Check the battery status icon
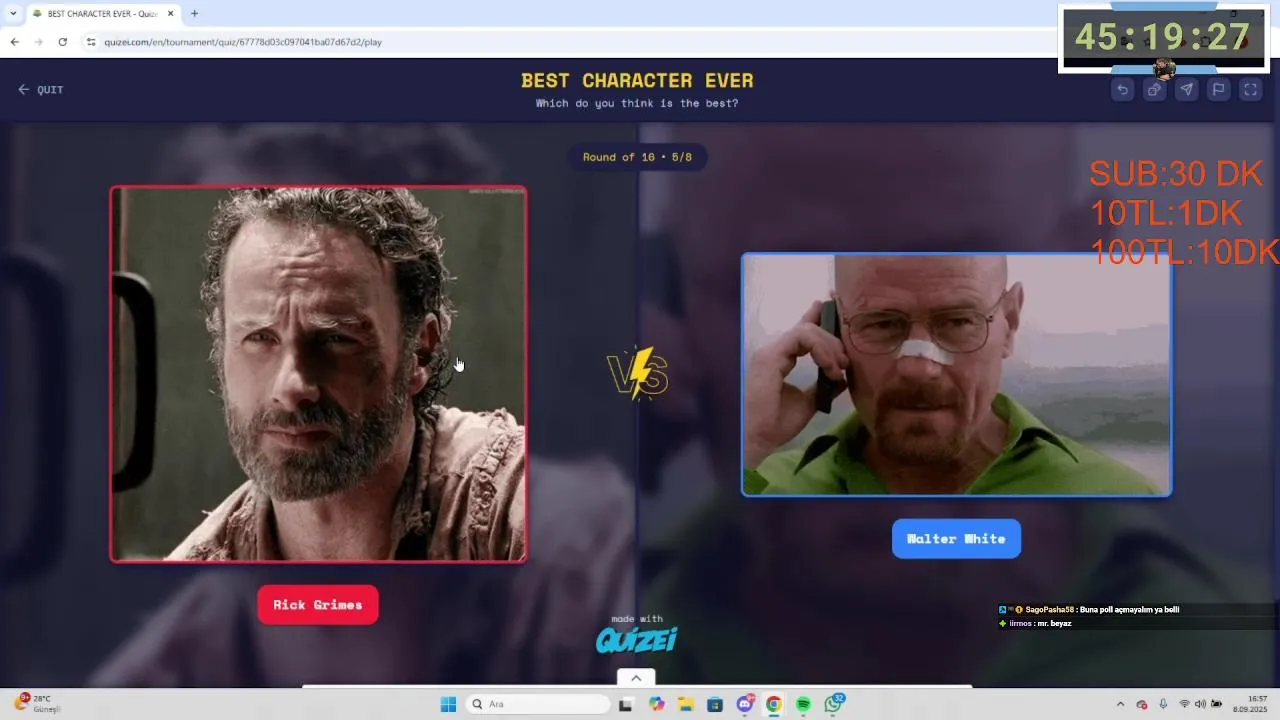Image resolution: width=1280 pixels, height=720 pixels. click(1216, 704)
